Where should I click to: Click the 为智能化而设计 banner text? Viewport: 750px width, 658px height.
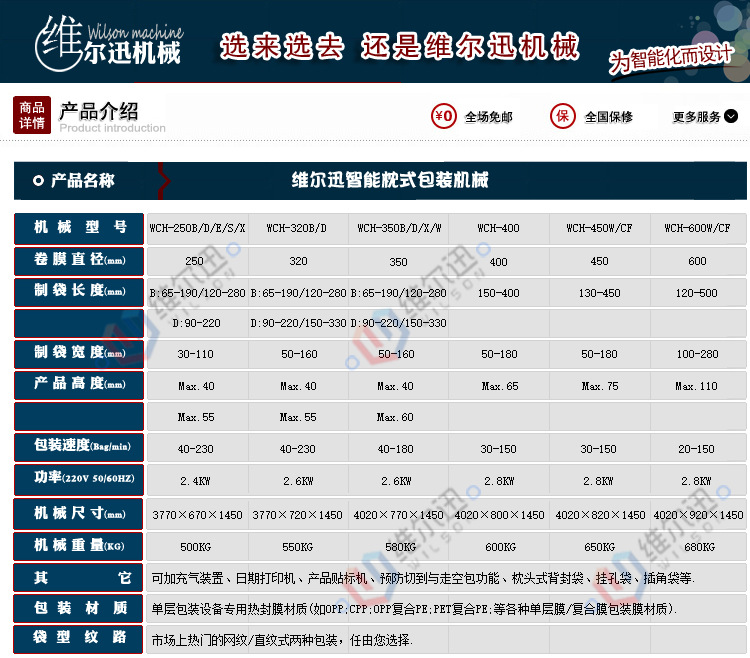pyautogui.click(x=671, y=57)
